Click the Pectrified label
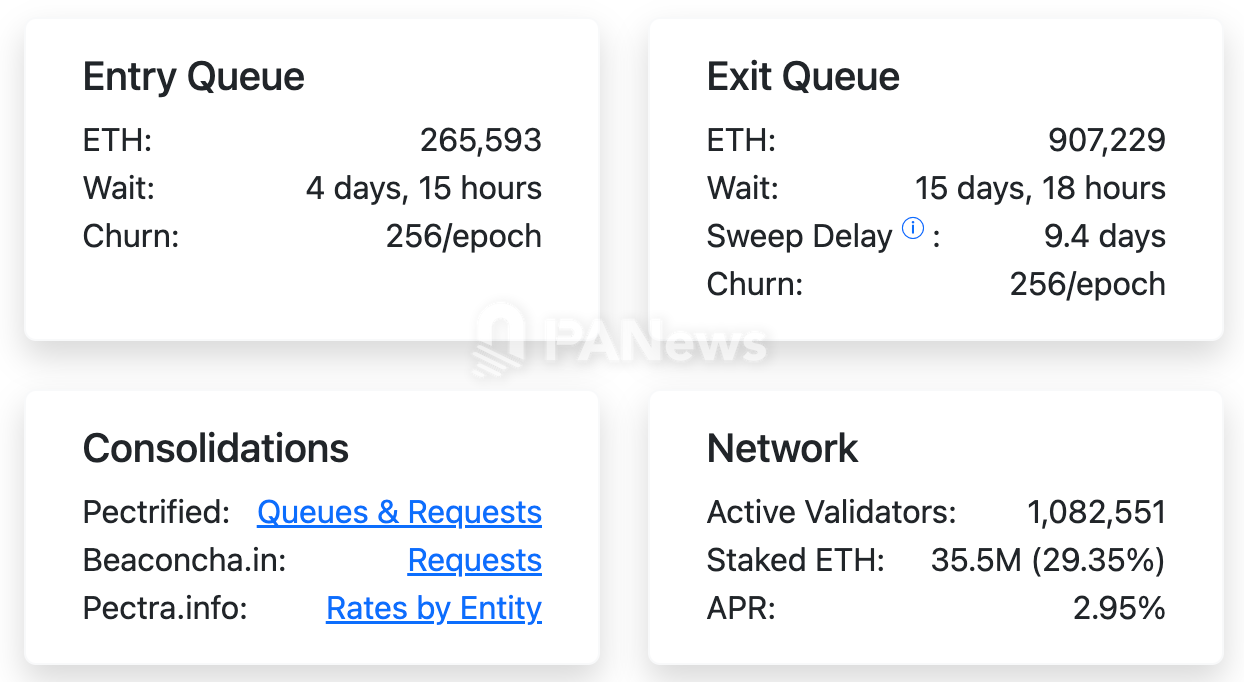Image resolution: width=1244 pixels, height=682 pixels. coord(156,512)
